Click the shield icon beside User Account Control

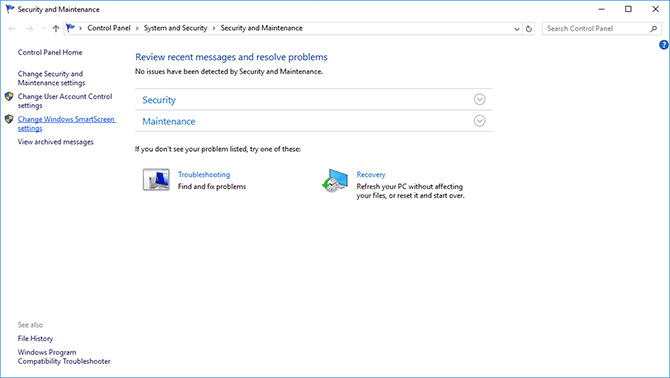pos(9,97)
